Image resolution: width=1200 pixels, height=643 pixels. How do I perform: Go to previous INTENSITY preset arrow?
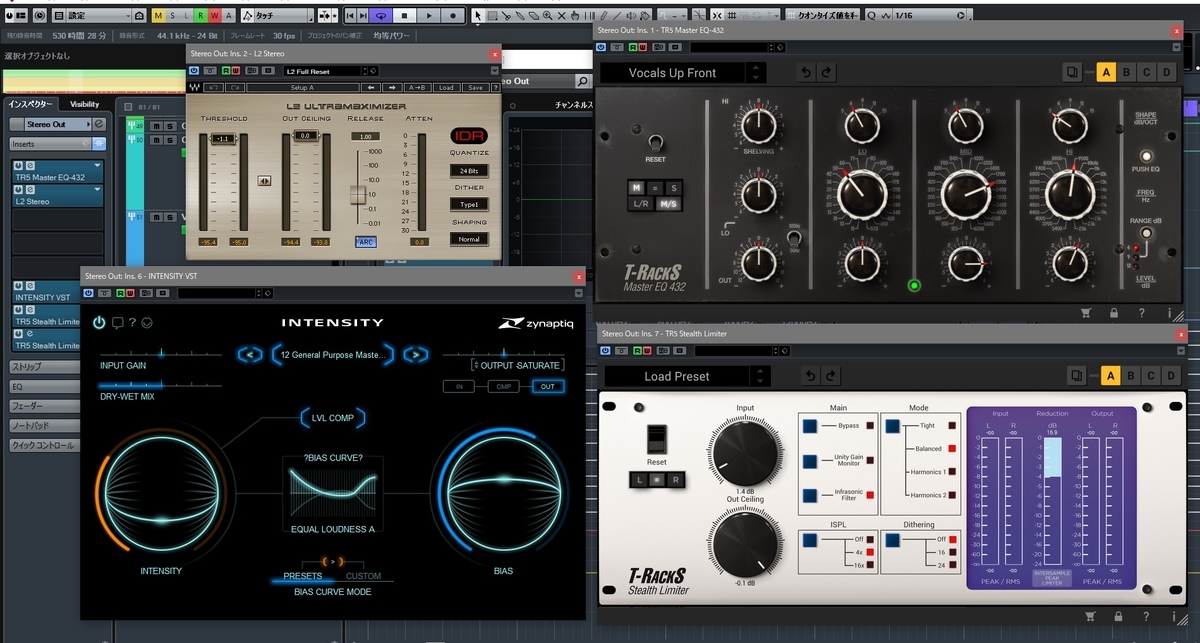[252, 354]
